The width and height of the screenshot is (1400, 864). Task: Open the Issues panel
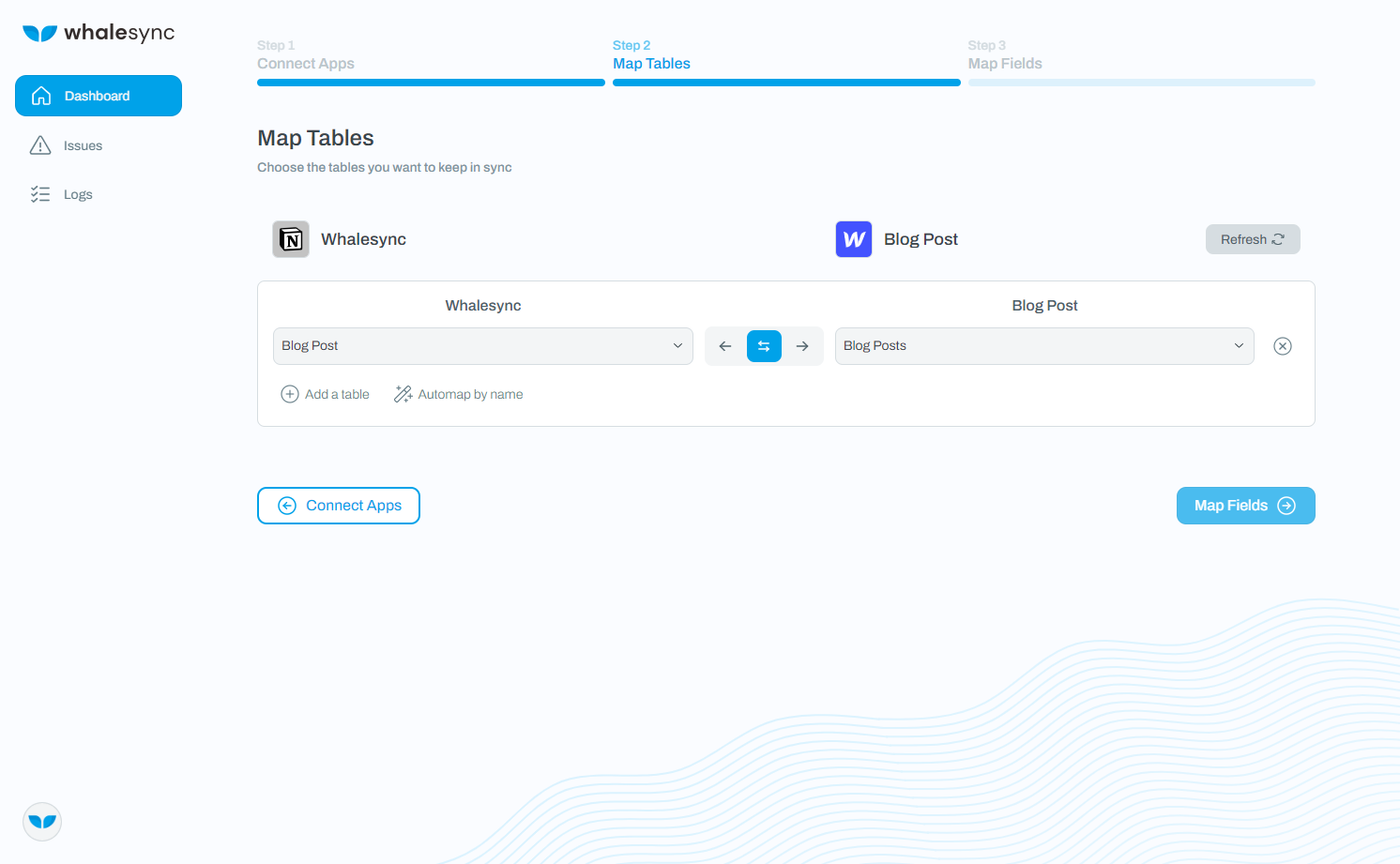coord(83,145)
